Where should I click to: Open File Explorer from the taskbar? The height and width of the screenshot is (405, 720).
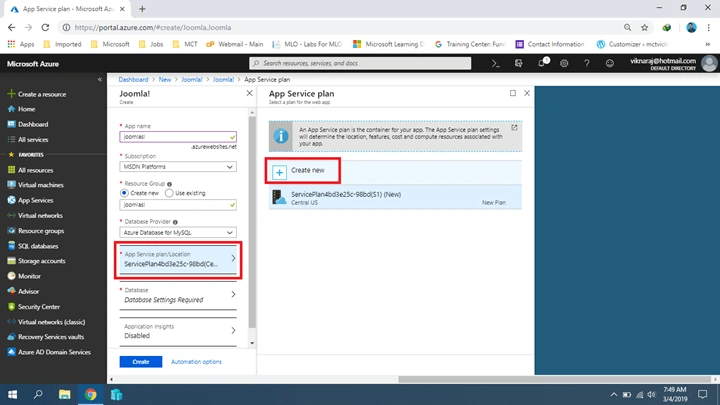click(65, 394)
